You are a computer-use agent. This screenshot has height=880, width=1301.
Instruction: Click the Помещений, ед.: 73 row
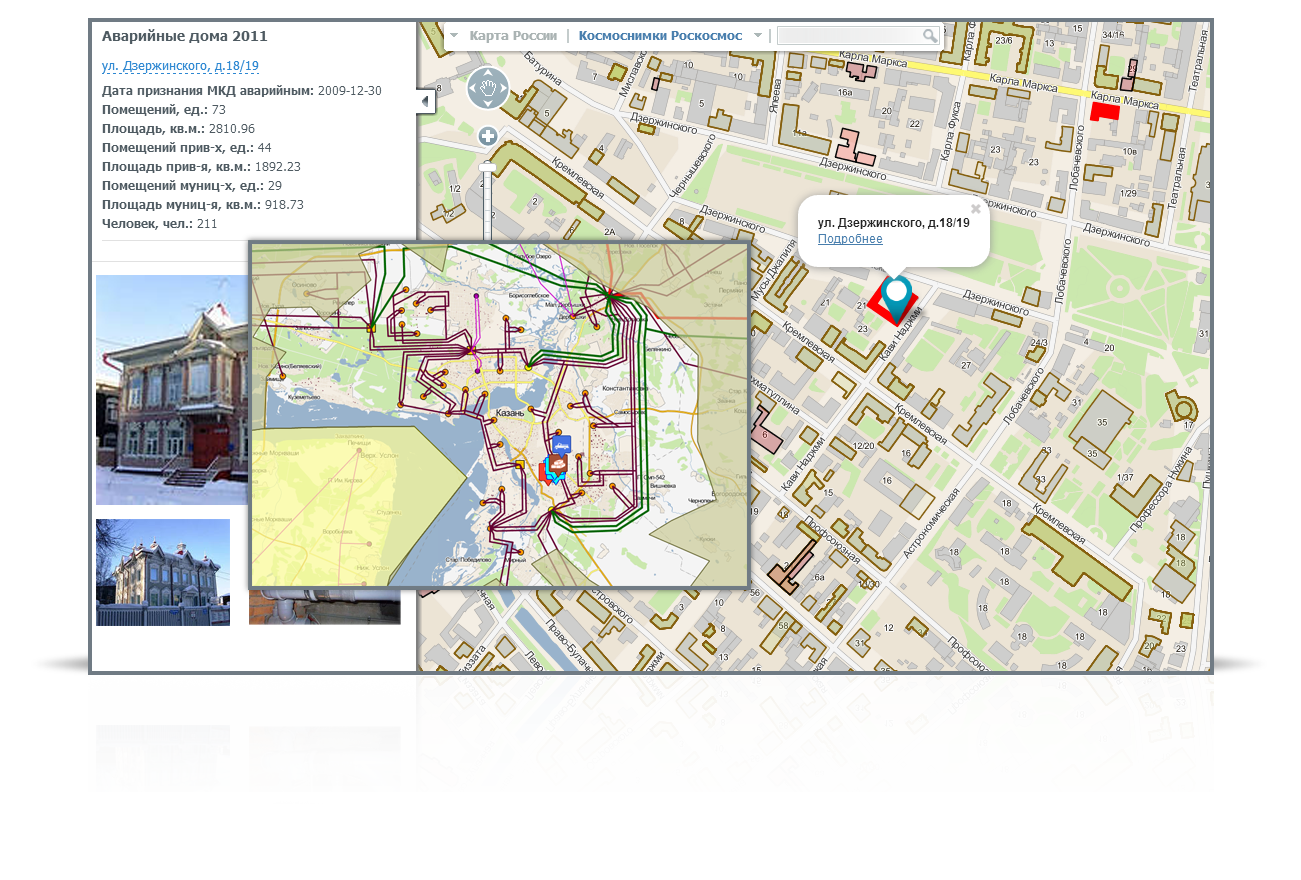point(164,110)
